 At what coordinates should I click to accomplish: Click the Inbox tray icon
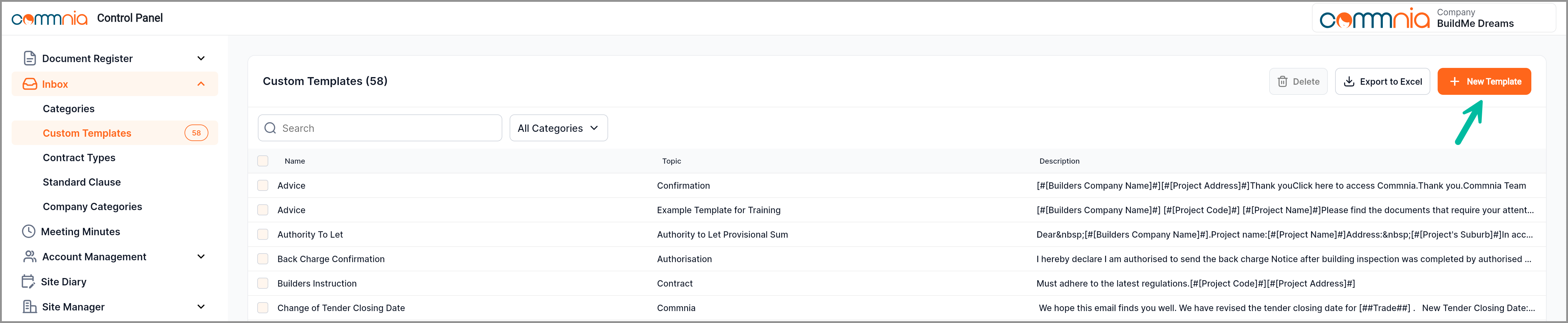29,84
